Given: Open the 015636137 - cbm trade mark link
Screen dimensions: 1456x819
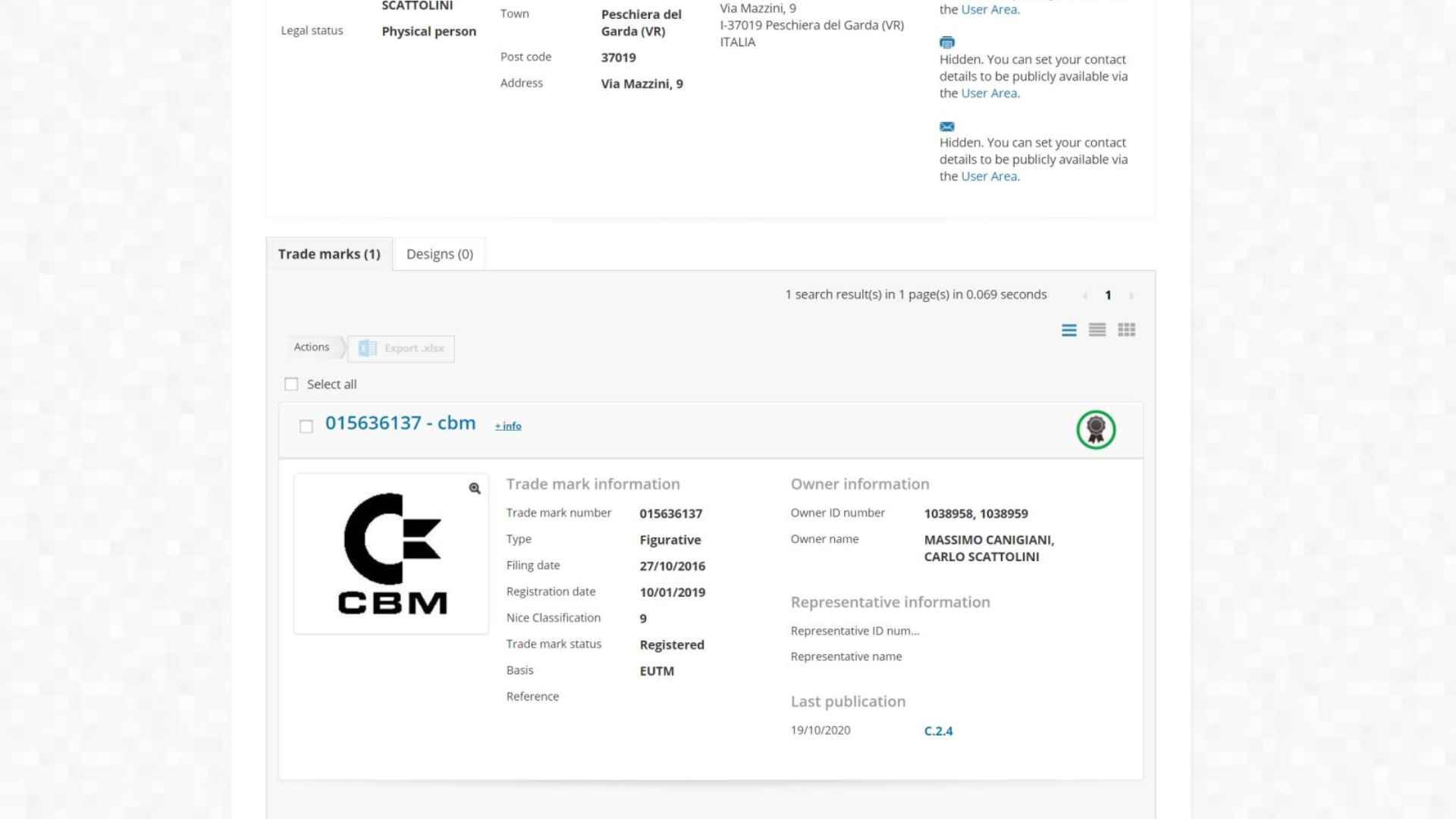Looking at the screenshot, I should click(400, 423).
